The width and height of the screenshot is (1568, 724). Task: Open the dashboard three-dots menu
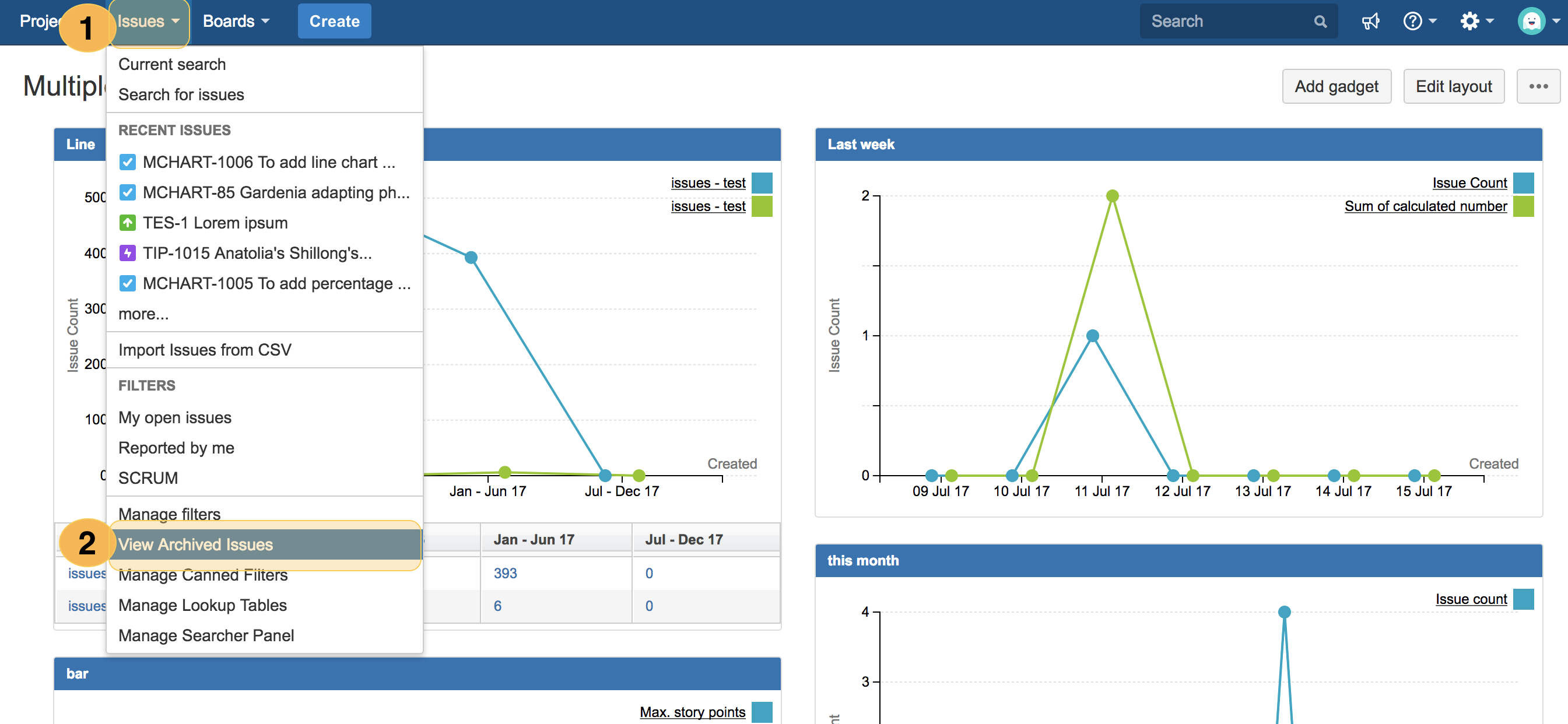coord(1538,86)
